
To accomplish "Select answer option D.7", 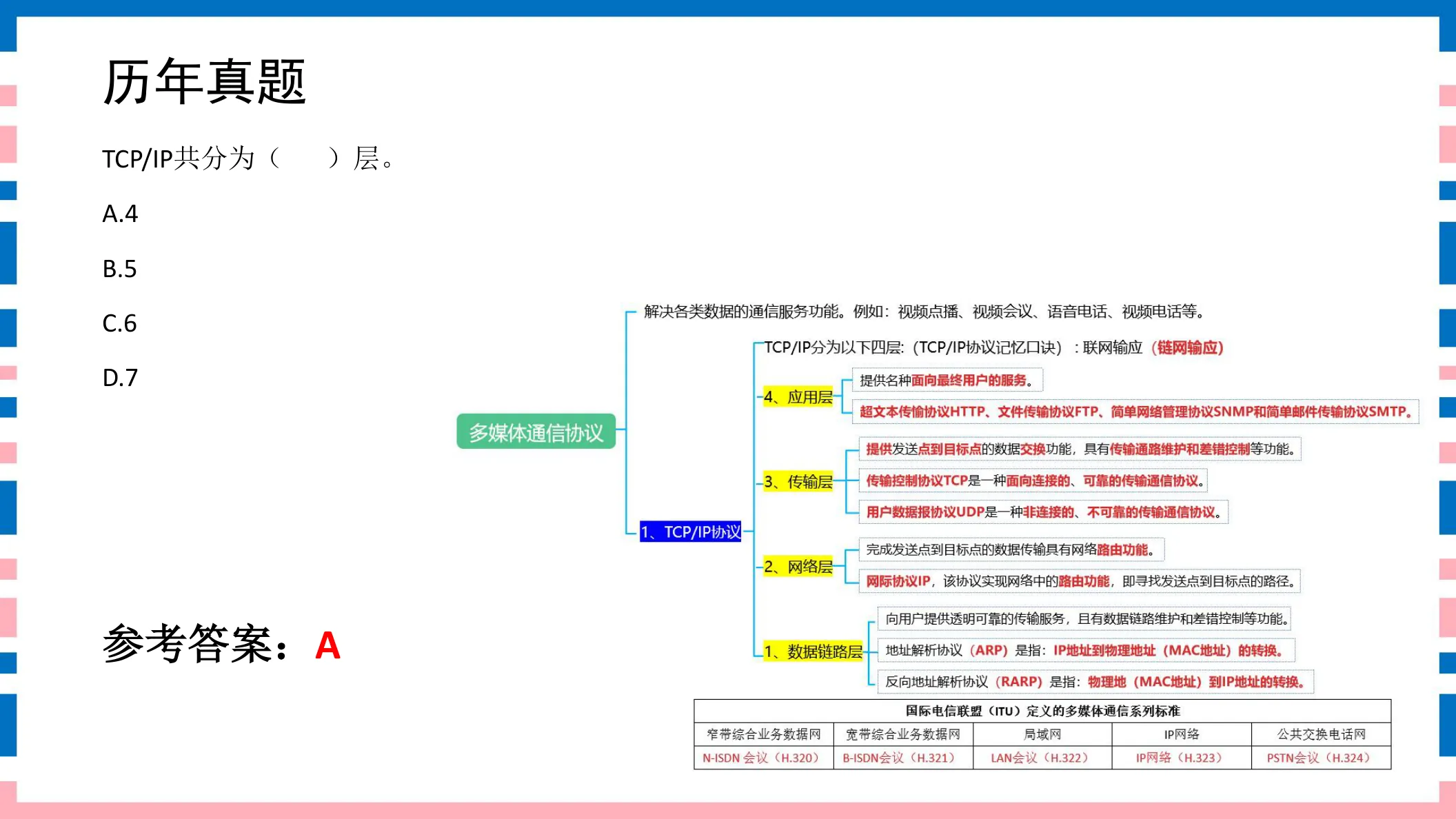I will click(x=120, y=377).
